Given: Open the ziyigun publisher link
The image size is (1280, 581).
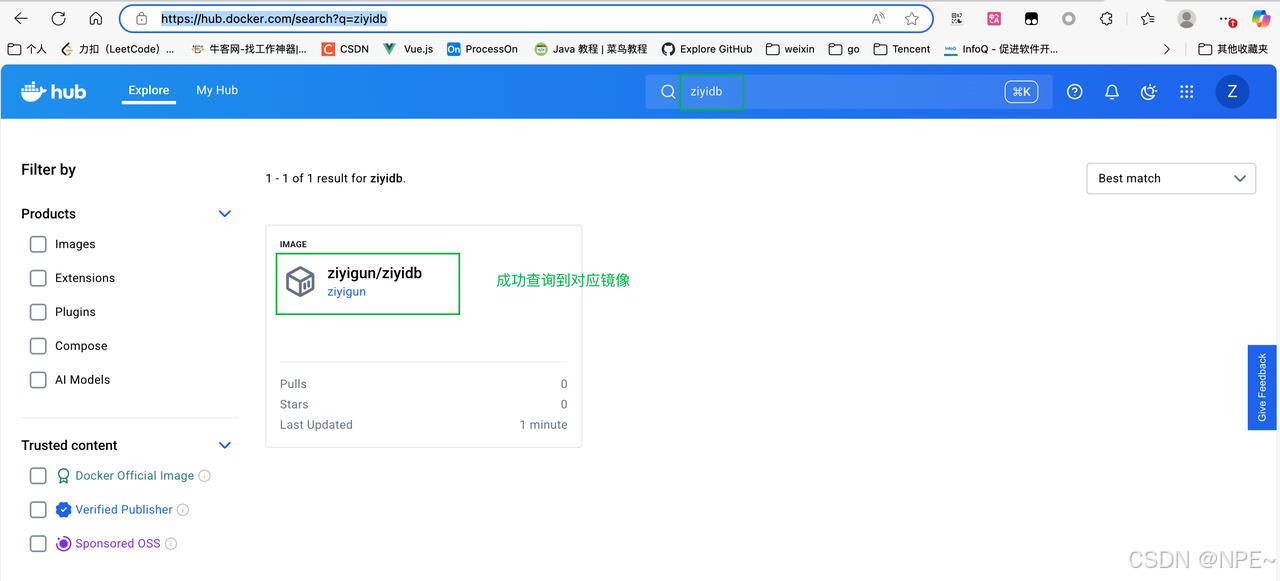Looking at the screenshot, I should coord(346,292).
